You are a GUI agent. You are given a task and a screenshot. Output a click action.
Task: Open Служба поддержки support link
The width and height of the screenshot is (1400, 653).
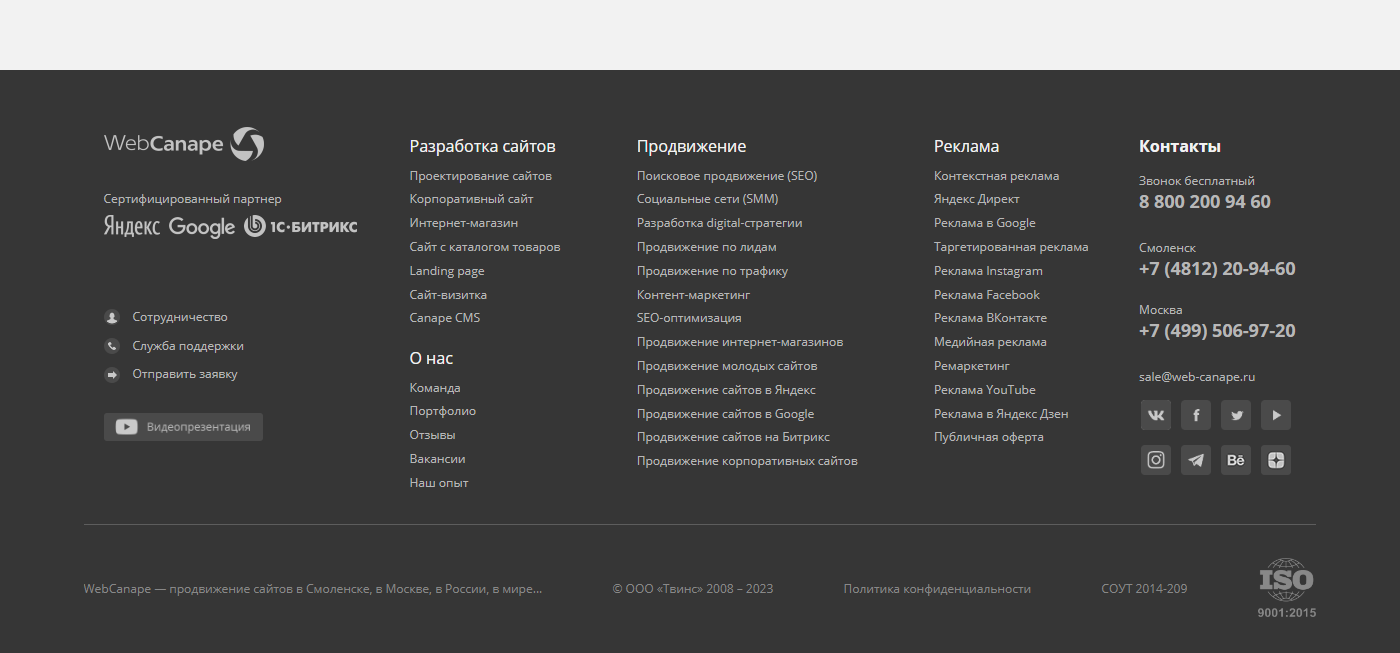pos(188,346)
